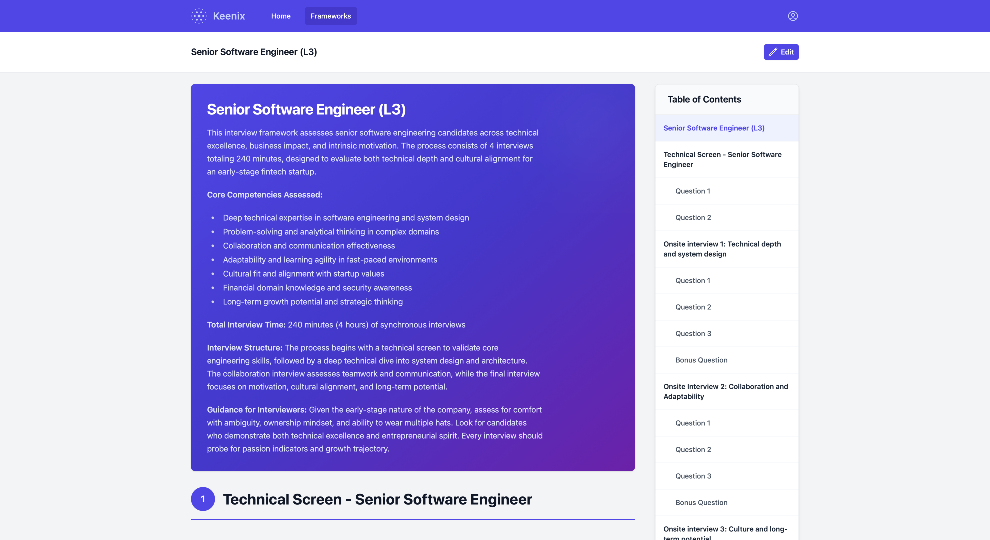Open Bonus Question under Onsite interview 1
Viewport: 990px width, 540px height.
click(x=701, y=360)
